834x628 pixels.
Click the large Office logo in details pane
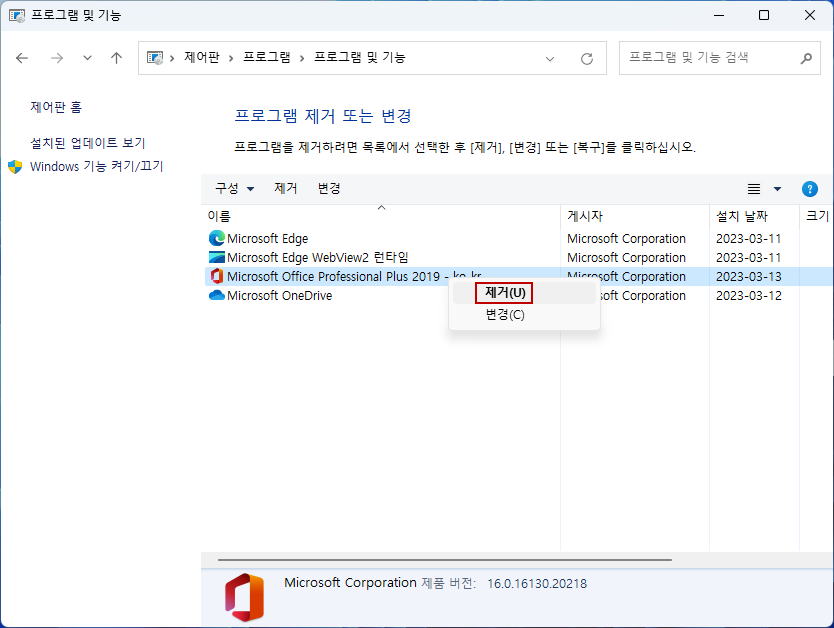(x=244, y=597)
